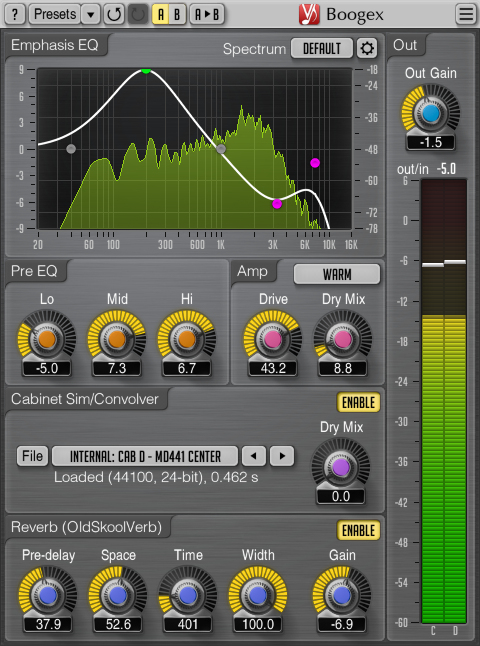The height and width of the screenshot is (646, 480).
Task: Click the Cabinet Dry Mix knob
Action: tap(341, 467)
